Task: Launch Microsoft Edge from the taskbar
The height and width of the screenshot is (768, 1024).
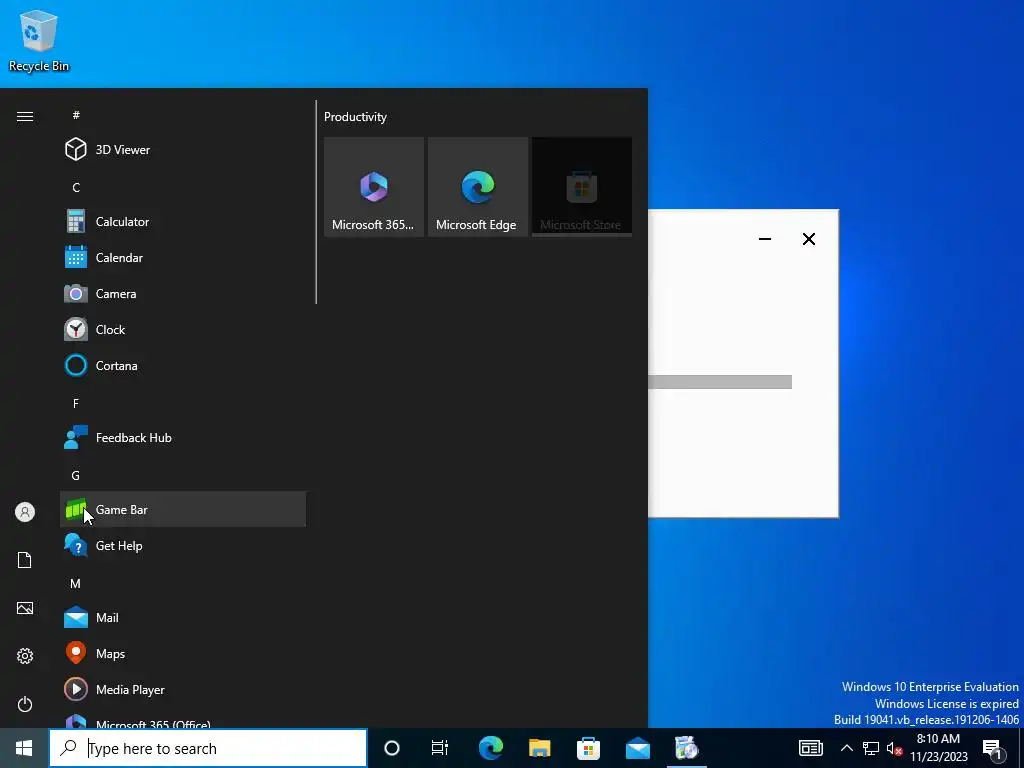Action: pyautogui.click(x=490, y=748)
